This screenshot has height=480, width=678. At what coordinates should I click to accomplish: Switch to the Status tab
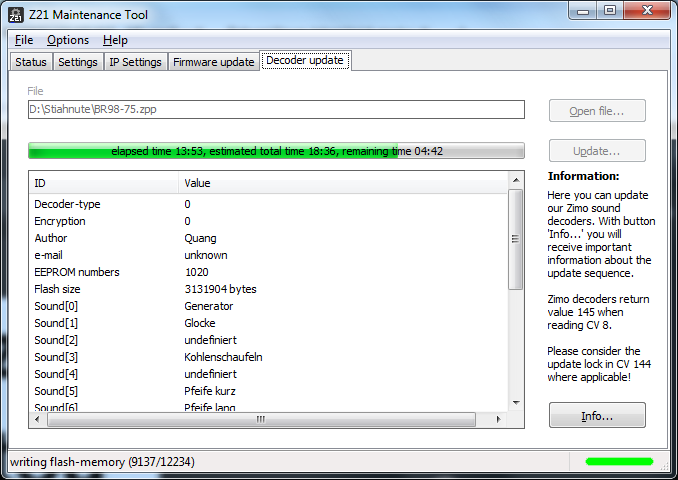click(x=31, y=62)
